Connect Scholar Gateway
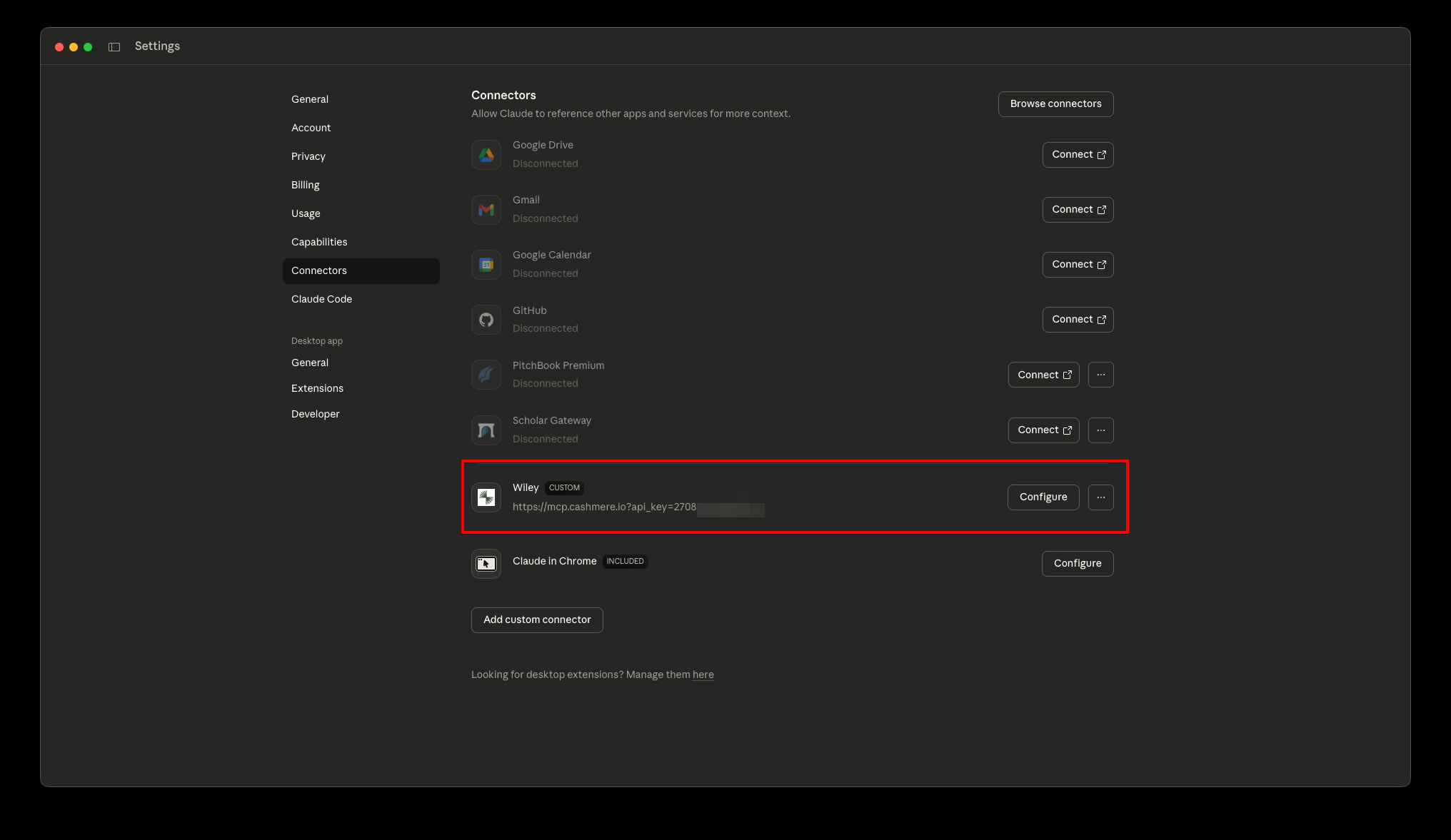The height and width of the screenshot is (840, 1451). pyautogui.click(x=1044, y=430)
